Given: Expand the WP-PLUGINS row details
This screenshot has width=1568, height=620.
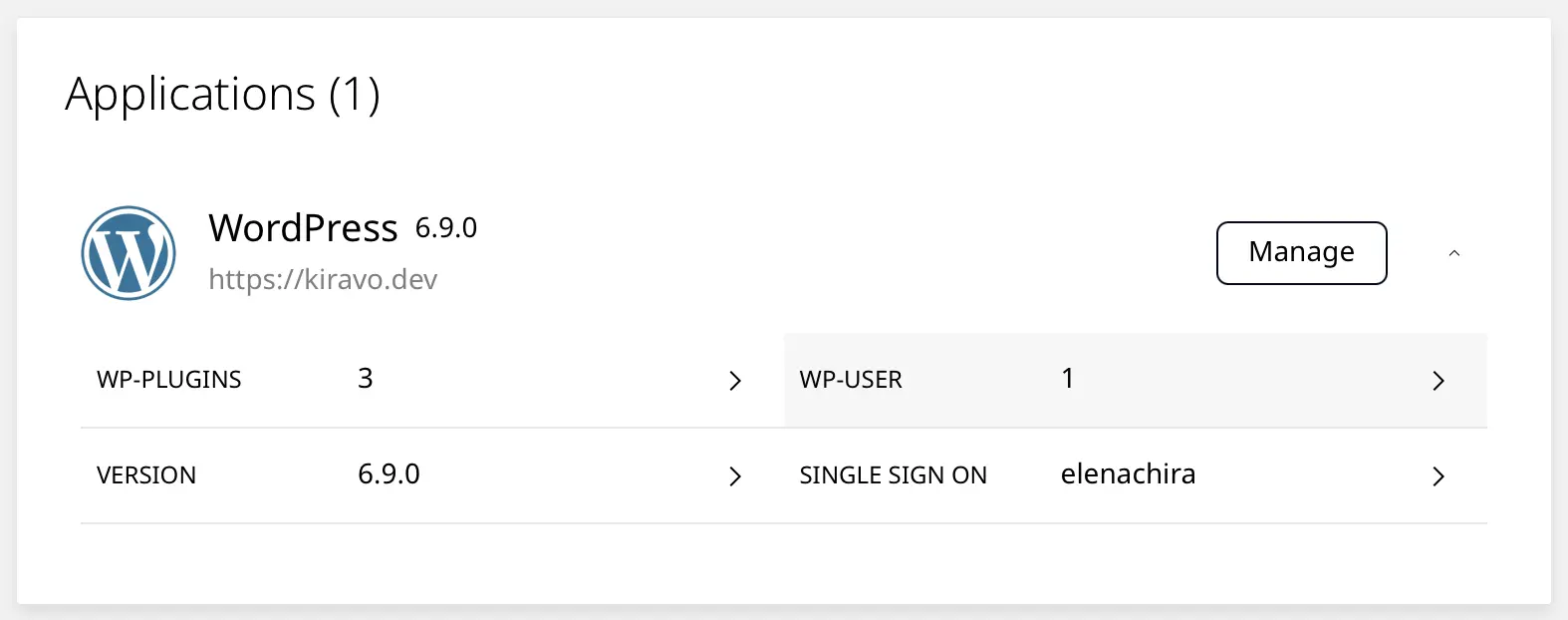Looking at the screenshot, I should [x=735, y=381].
